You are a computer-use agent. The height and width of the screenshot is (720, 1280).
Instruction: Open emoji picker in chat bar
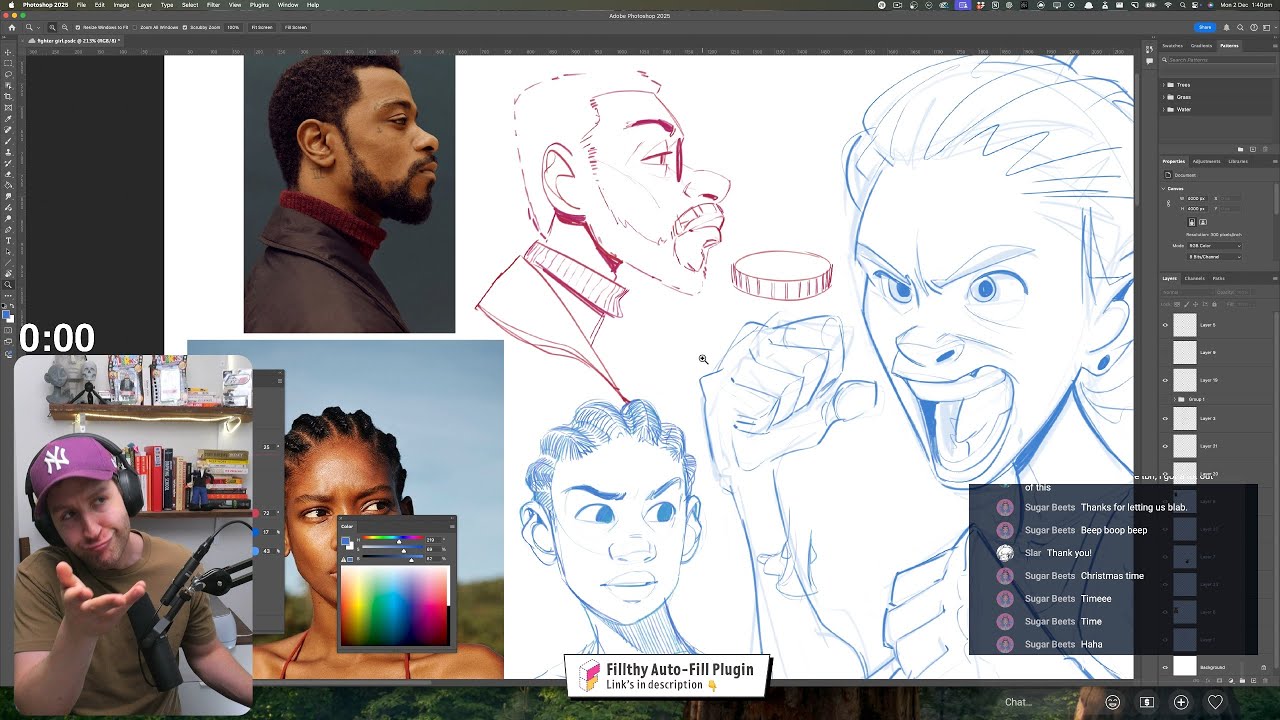[x=1112, y=702]
